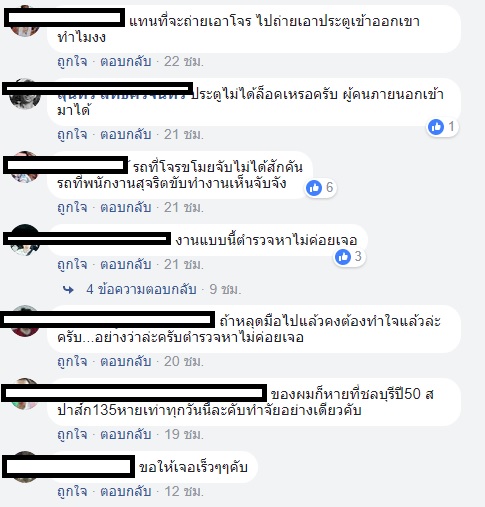Viewport: 485px width, 507px height.
Task: Like the ขอให้เจอเร็วๆๆคับ comment
Action: pos(72,492)
